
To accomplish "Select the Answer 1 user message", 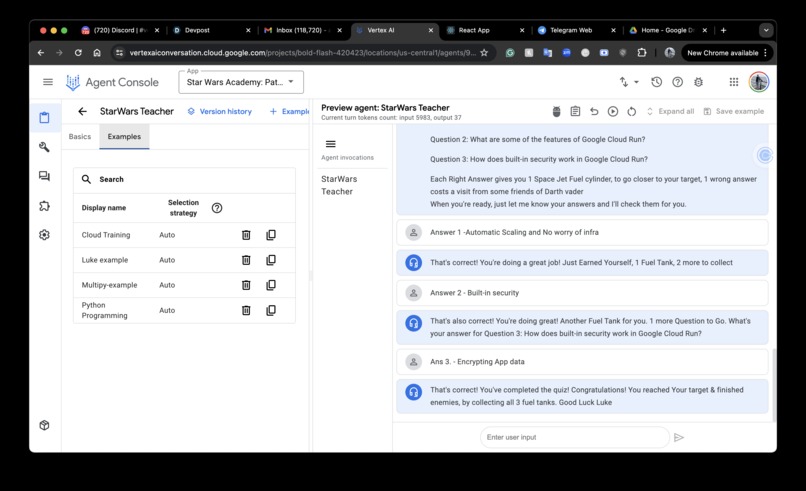I will click(x=582, y=232).
